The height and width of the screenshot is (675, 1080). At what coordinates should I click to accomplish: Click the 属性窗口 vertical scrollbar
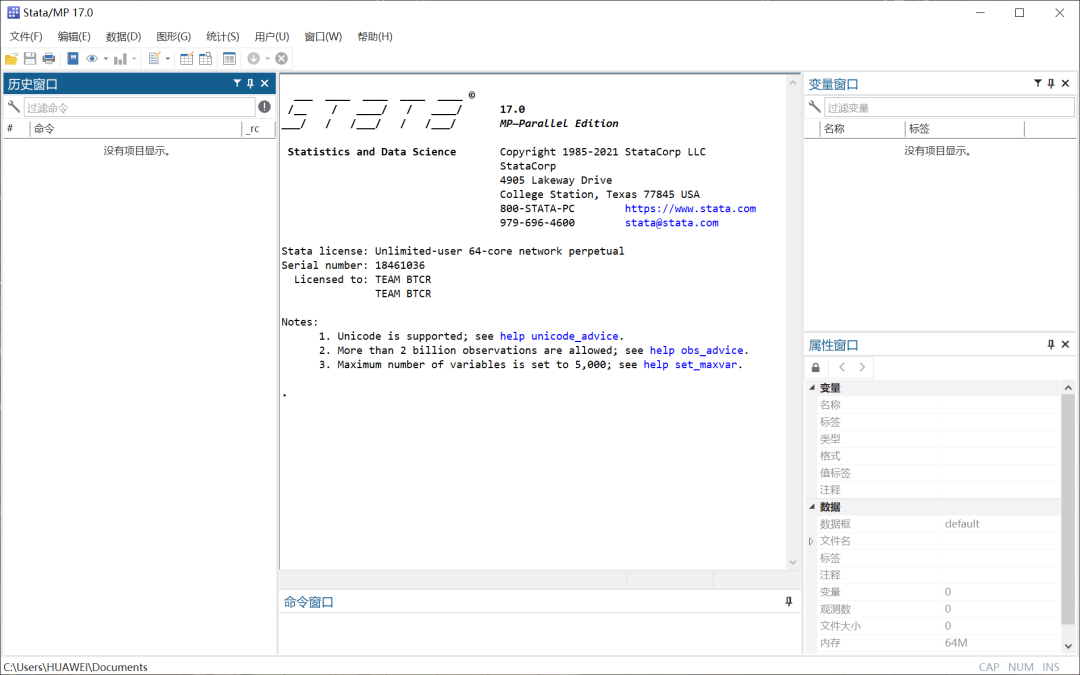tap(1068, 510)
